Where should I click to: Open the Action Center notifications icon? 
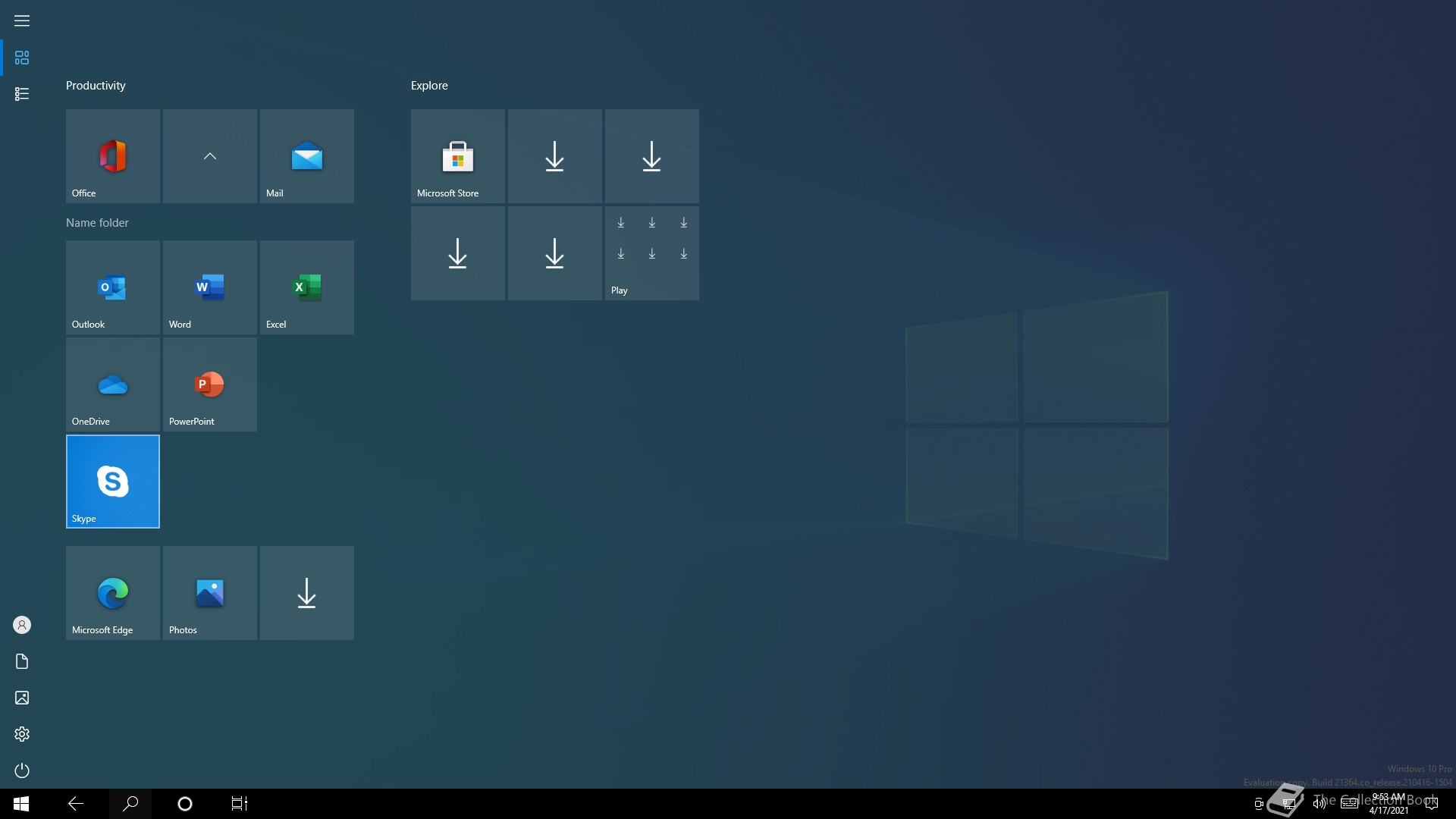[x=1432, y=804]
